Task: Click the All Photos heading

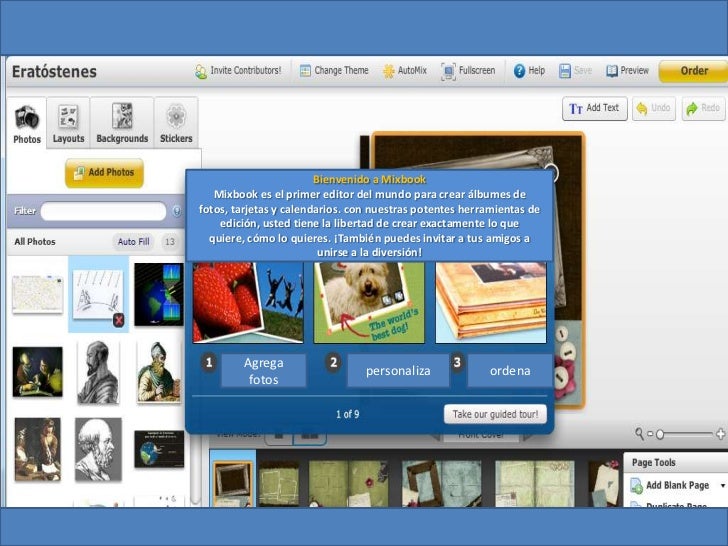Action: tap(35, 242)
